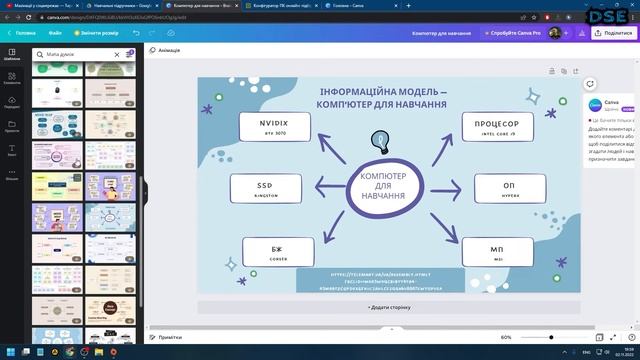Viewport: 640px width, 360px height.
Task: Open the Text tab in the sidebar
Action: click(12, 151)
